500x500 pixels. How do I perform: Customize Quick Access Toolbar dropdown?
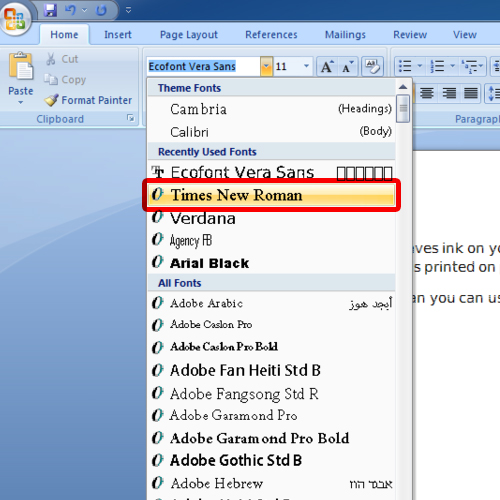pos(128,10)
